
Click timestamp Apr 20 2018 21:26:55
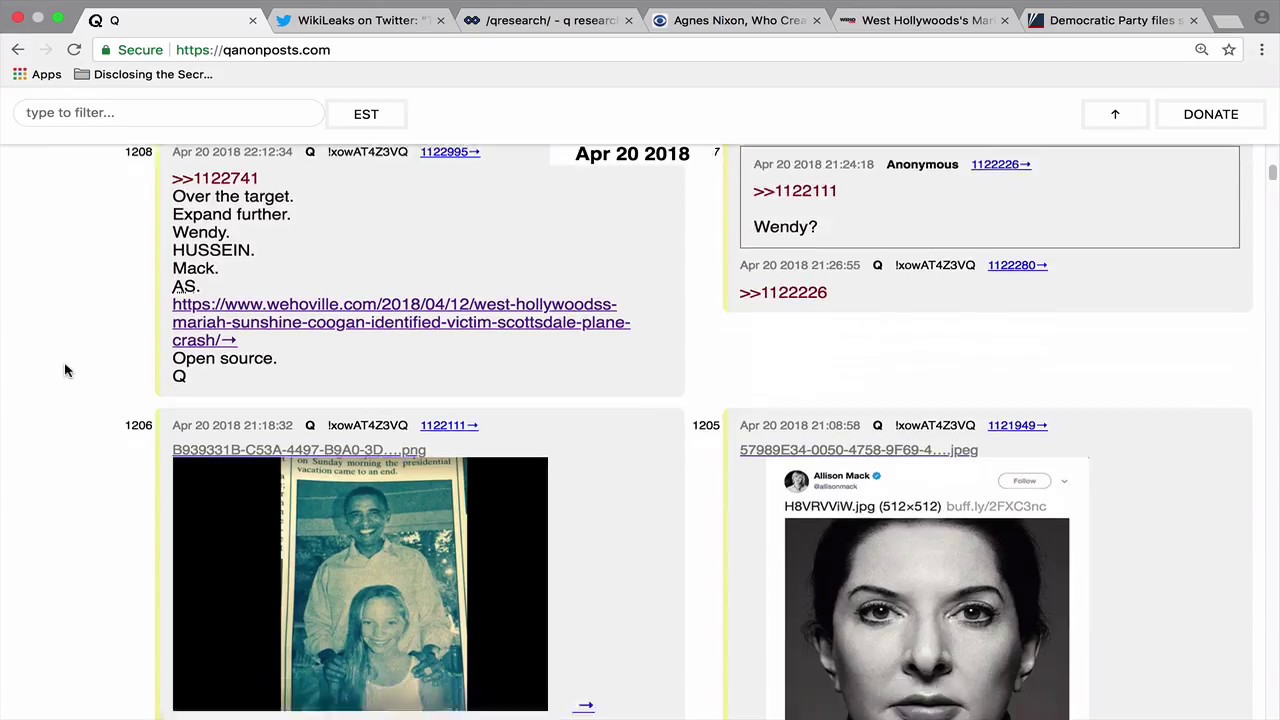coord(800,265)
